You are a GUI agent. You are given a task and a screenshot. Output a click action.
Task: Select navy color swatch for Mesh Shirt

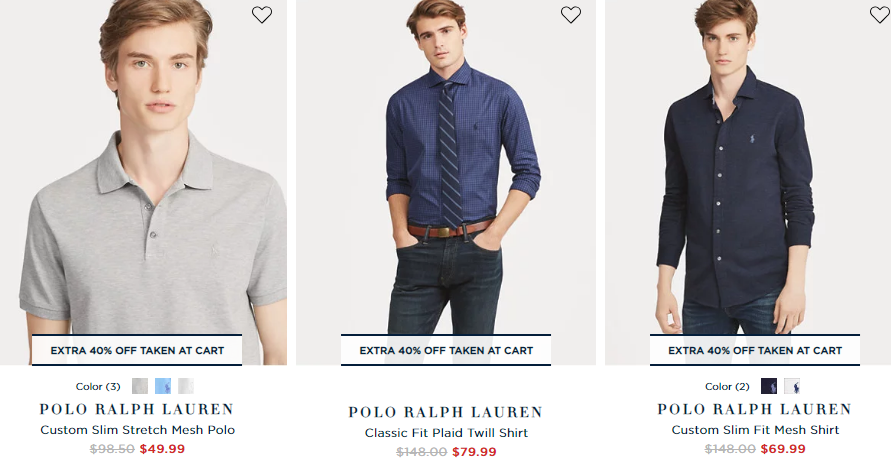click(769, 386)
